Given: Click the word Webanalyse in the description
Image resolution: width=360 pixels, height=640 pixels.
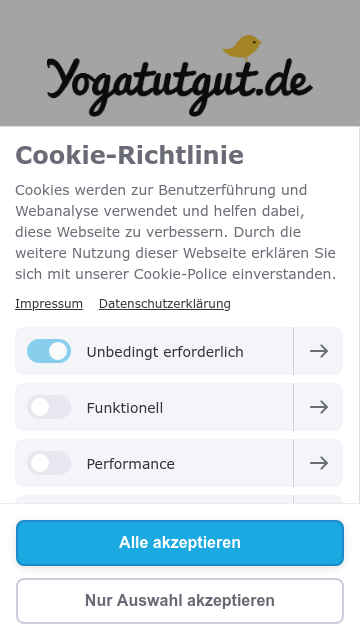Looking at the screenshot, I should (x=57, y=211).
